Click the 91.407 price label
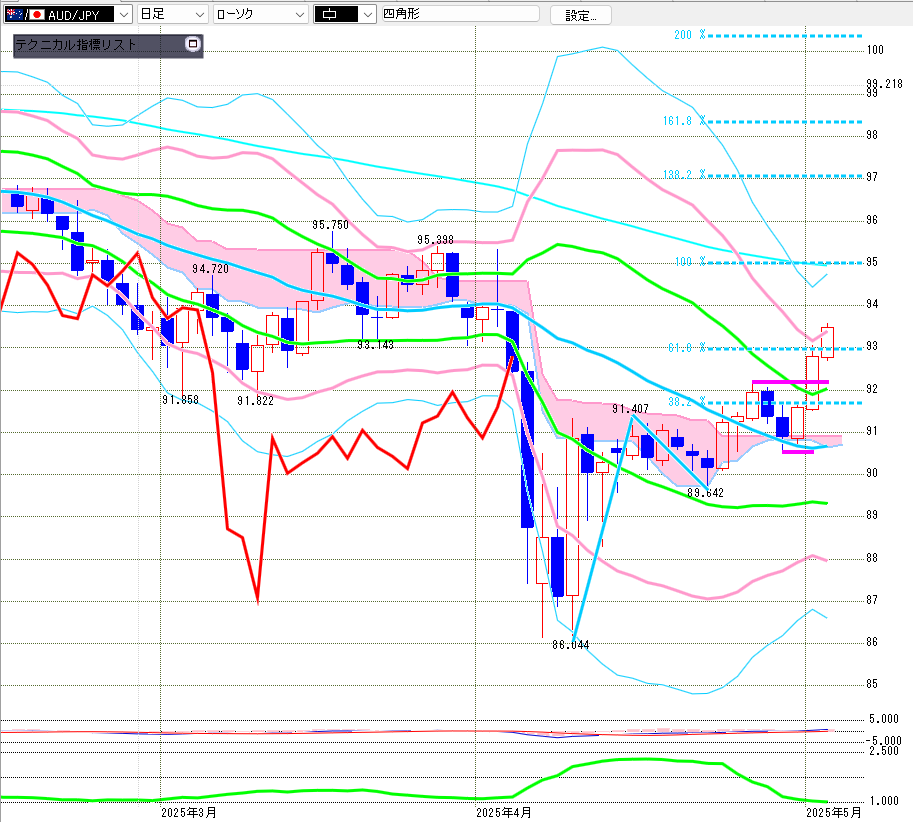The image size is (913, 822). click(x=631, y=409)
